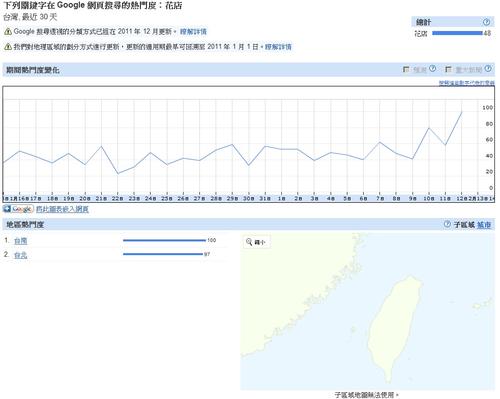This screenshot has height=399, width=500.
Task: Click the Google gadget icon below chart
Action: click(x=18, y=209)
